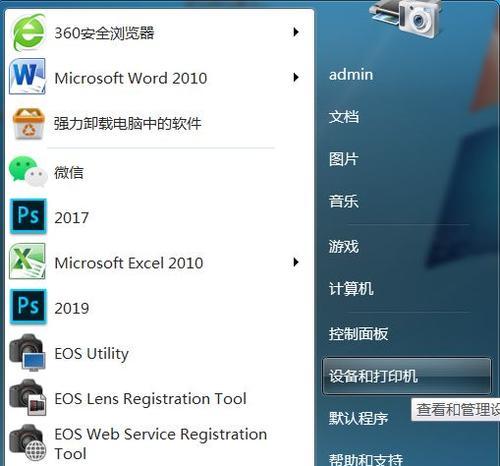Open 文档 in the right pane

(x=344, y=117)
